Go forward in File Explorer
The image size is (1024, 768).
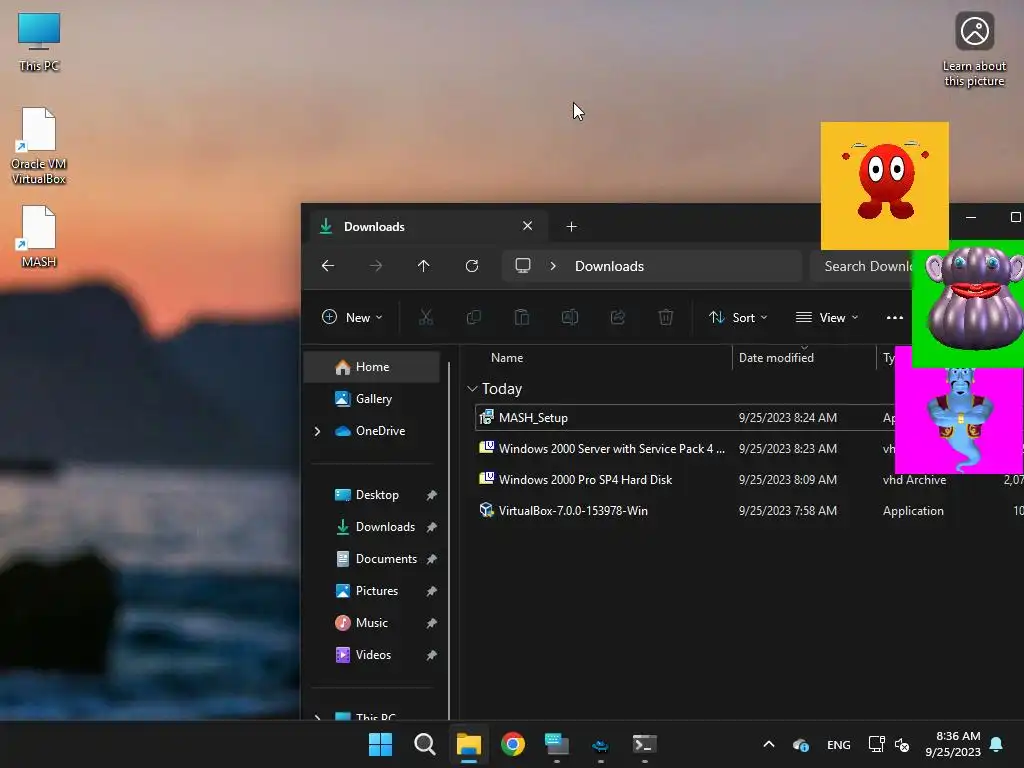click(x=376, y=266)
